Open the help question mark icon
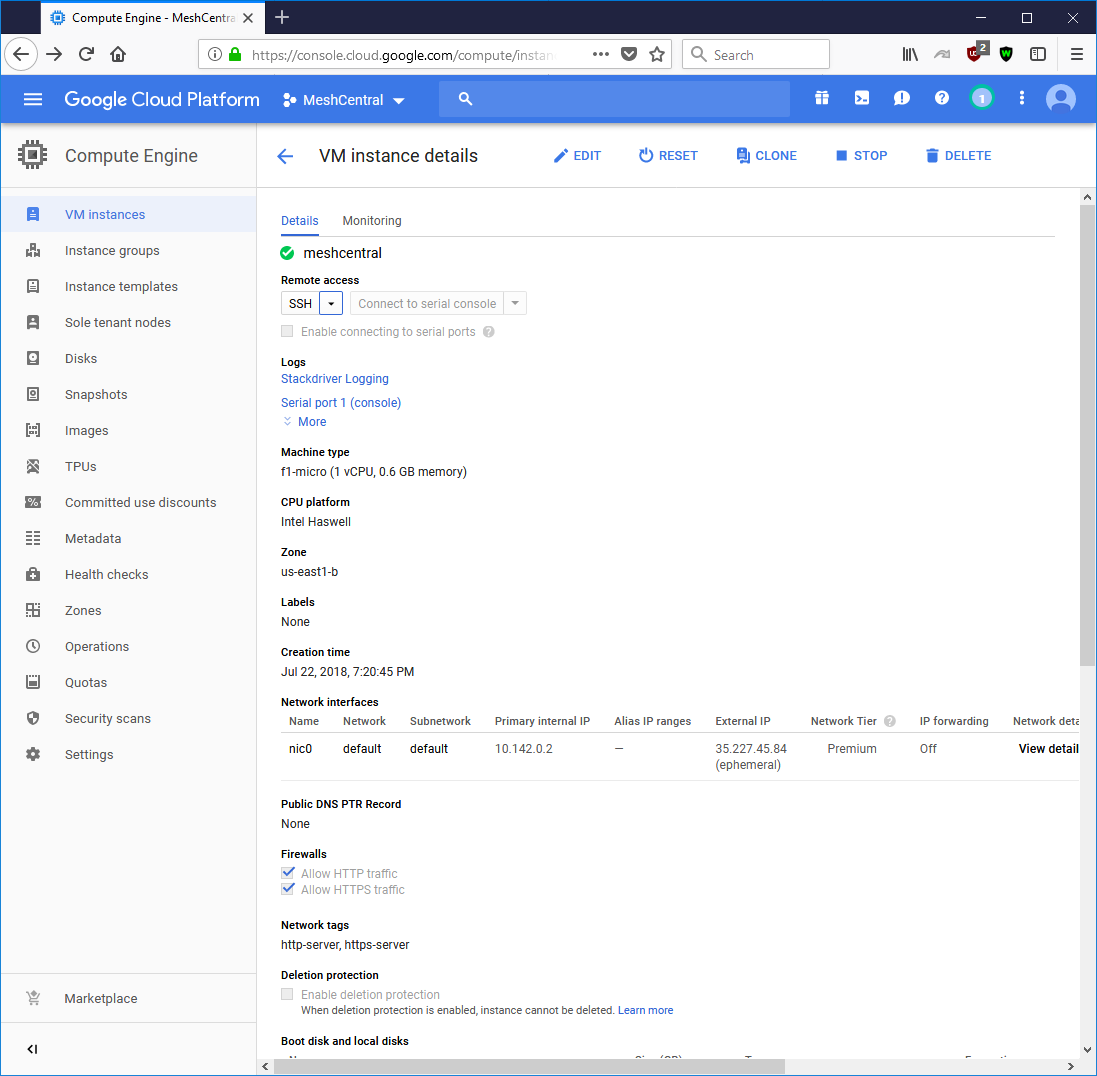 pyautogui.click(x=942, y=99)
